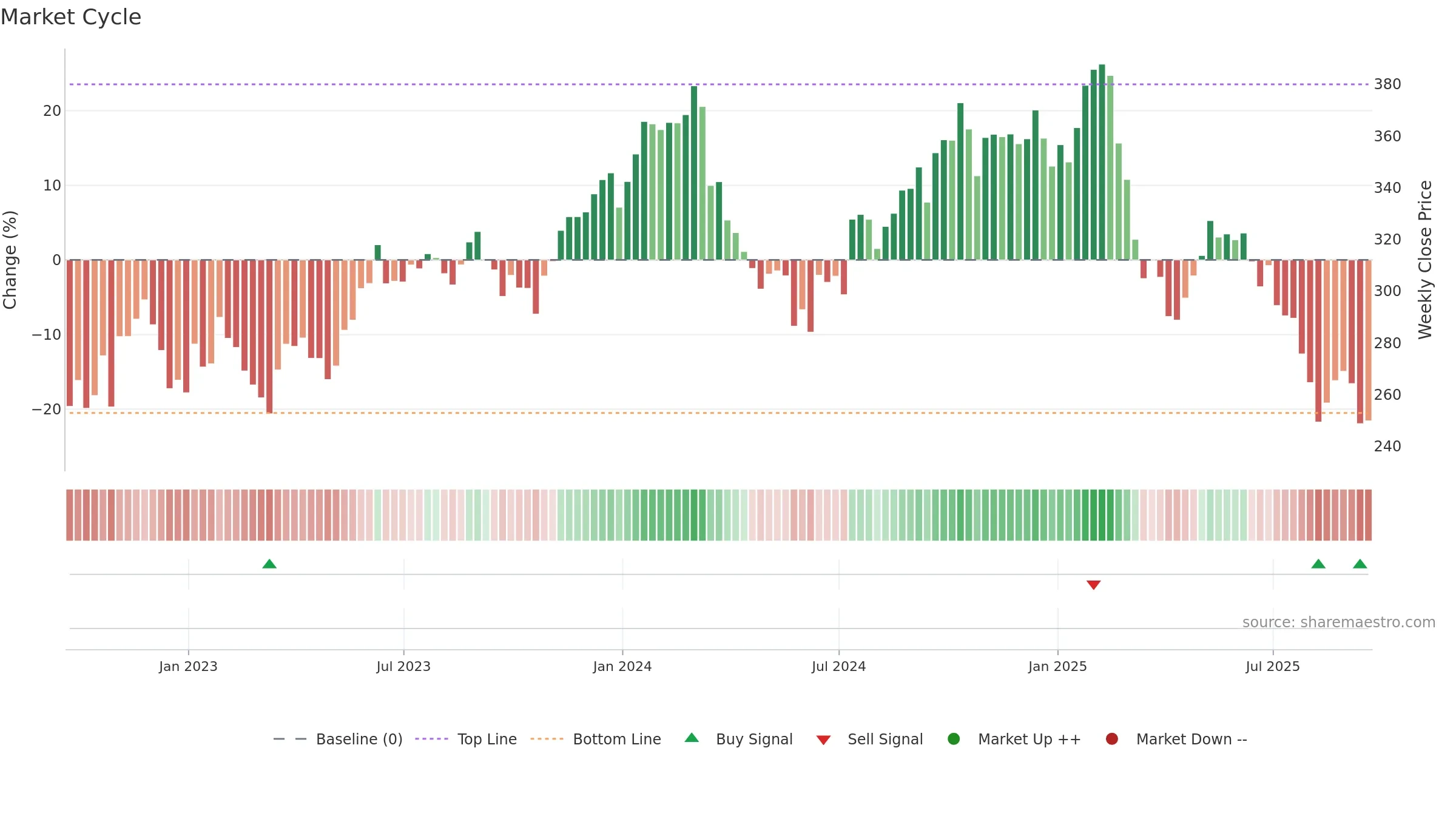Image resolution: width=1456 pixels, height=819 pixels.
Task: Click the Change (%) axis title
Action: [x=10, y=260]
